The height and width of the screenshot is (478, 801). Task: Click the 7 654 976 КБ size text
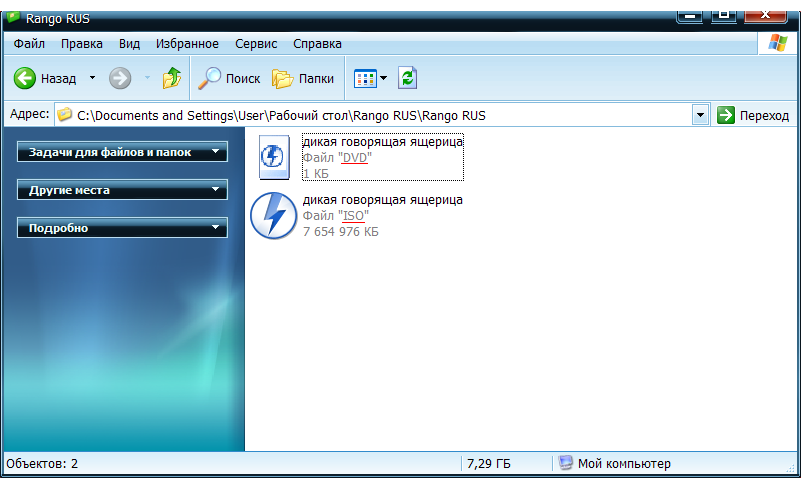(x=341, y=232)
